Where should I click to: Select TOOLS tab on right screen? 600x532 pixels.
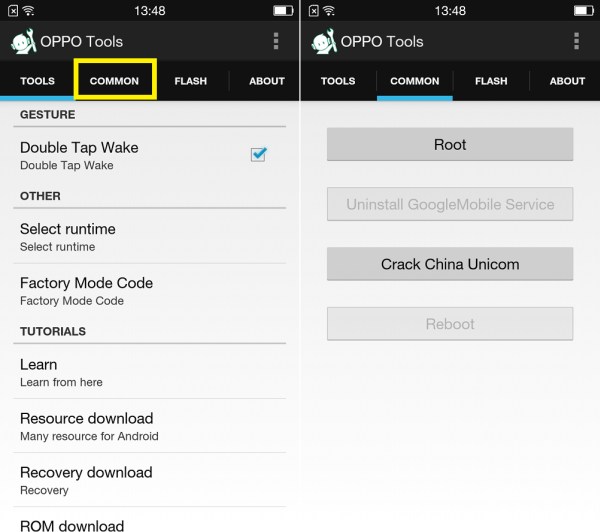(x=338, y=81)
